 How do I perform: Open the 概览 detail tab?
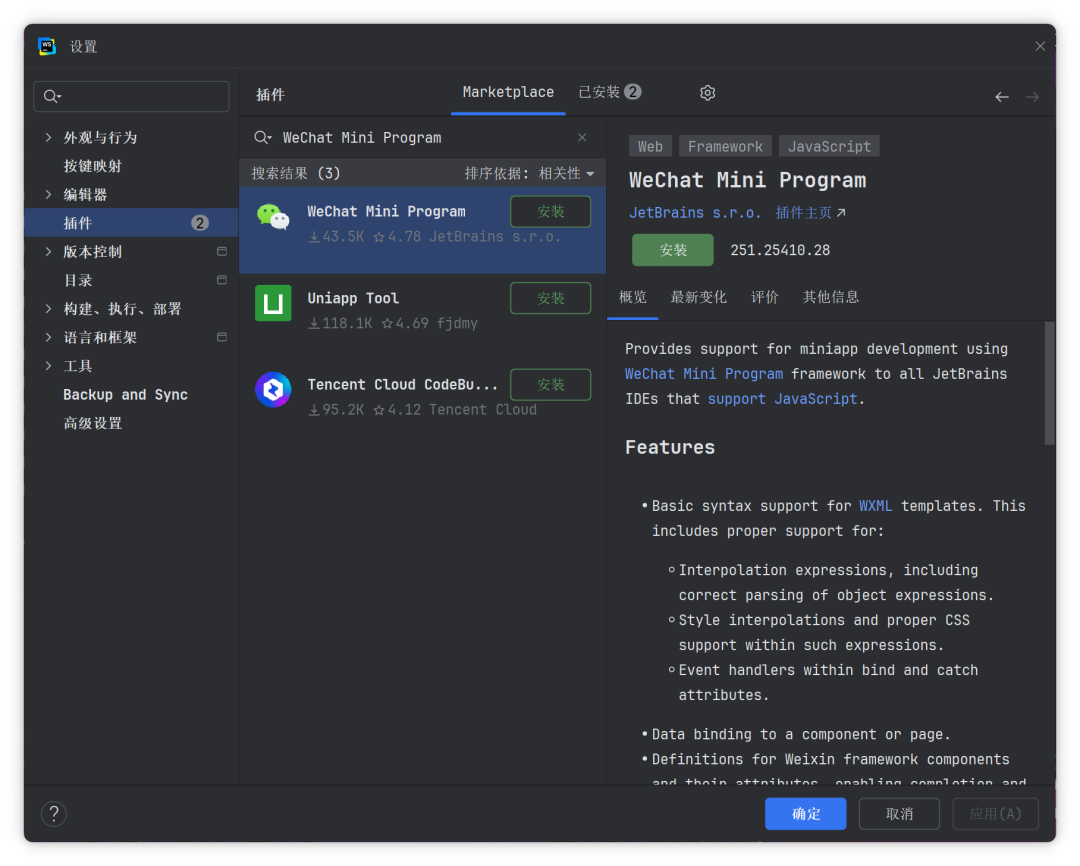click(632, 297)
